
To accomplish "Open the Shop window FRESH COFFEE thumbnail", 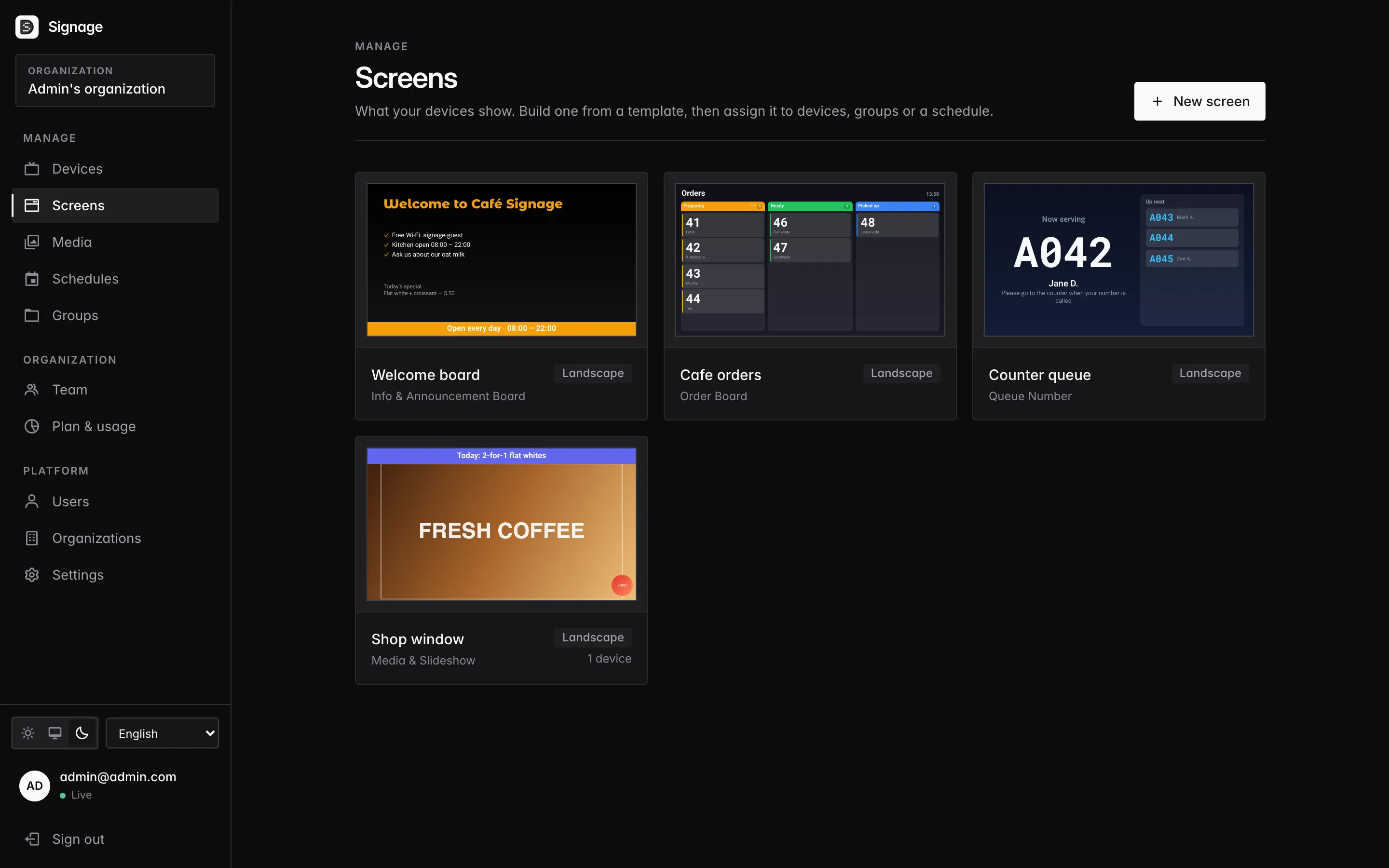I will [502, 524].
